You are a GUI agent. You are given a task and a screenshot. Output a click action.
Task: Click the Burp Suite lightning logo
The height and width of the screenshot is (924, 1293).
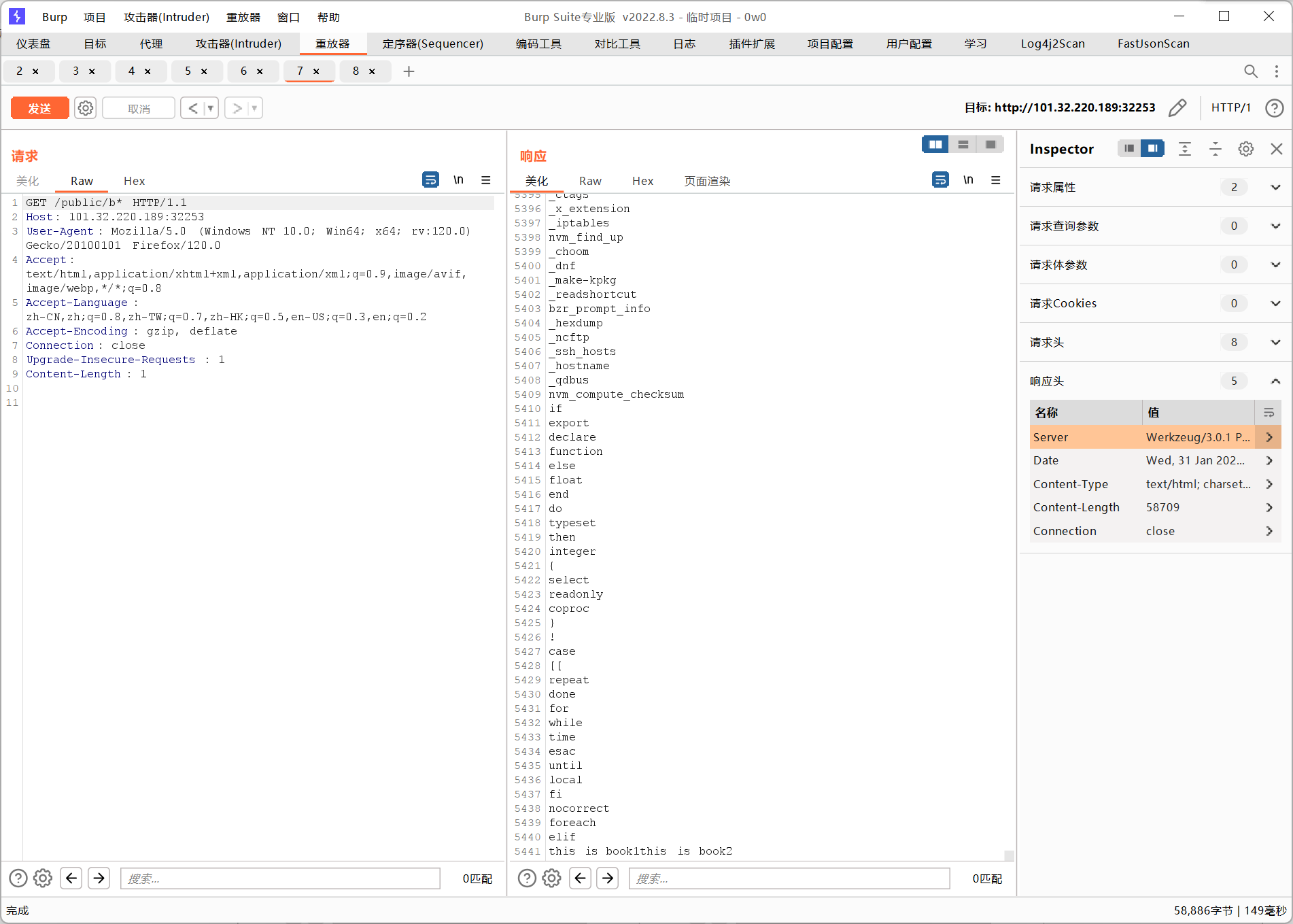click(x=16, y=16)
